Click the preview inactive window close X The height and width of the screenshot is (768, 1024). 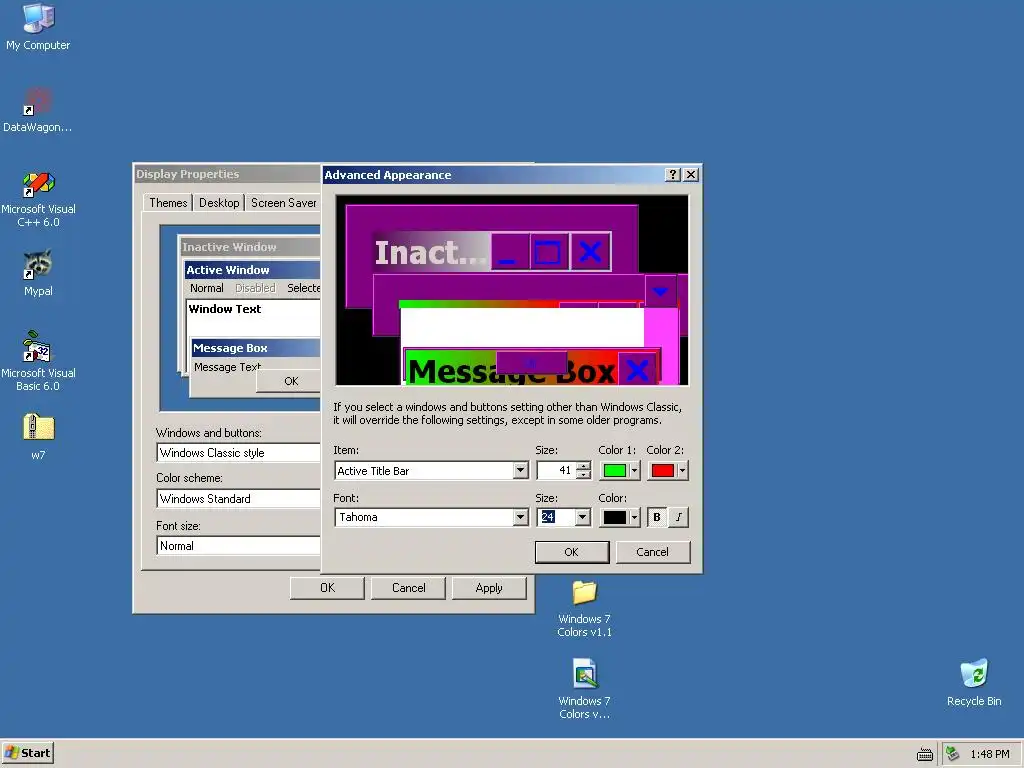590,251
